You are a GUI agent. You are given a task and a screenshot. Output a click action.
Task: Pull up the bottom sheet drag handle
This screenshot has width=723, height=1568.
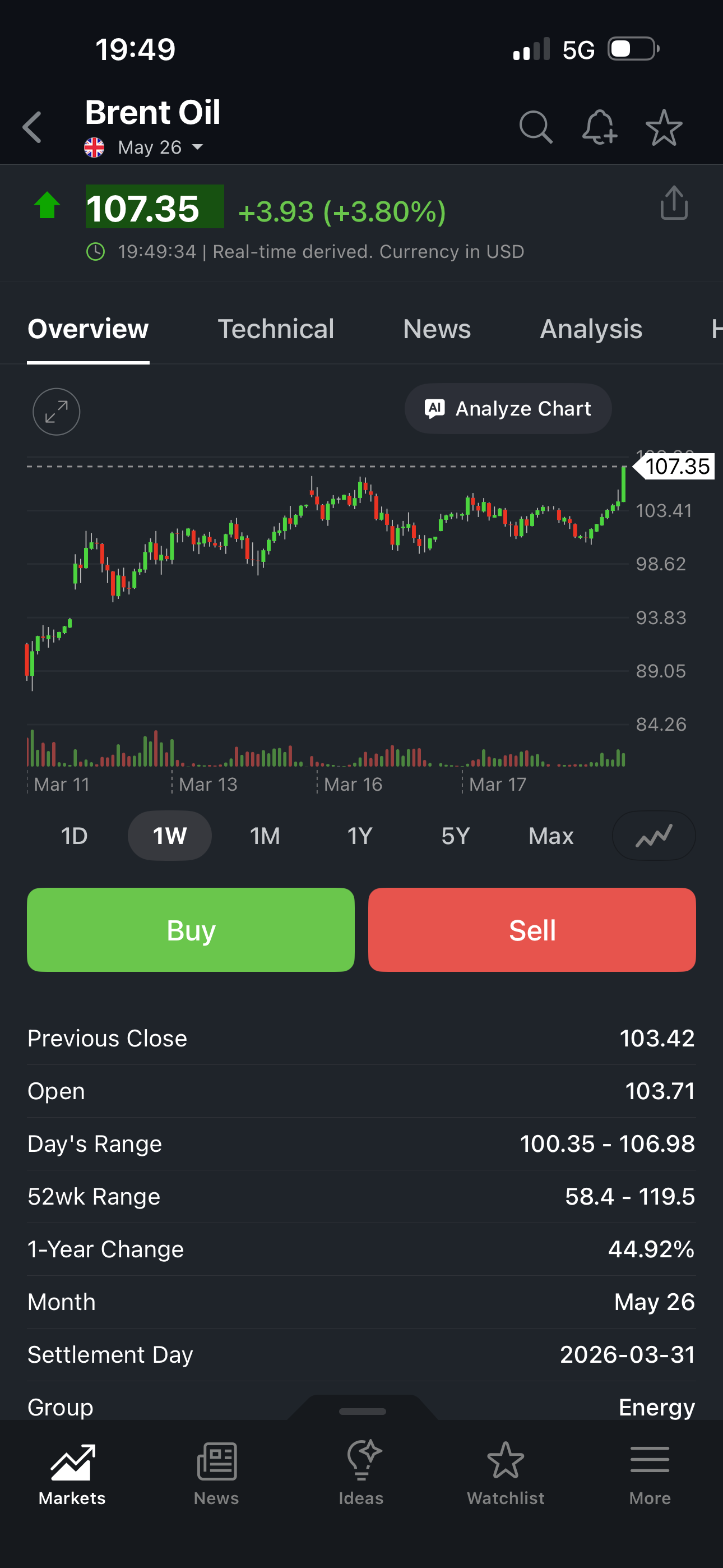[x=362, y=1411]
